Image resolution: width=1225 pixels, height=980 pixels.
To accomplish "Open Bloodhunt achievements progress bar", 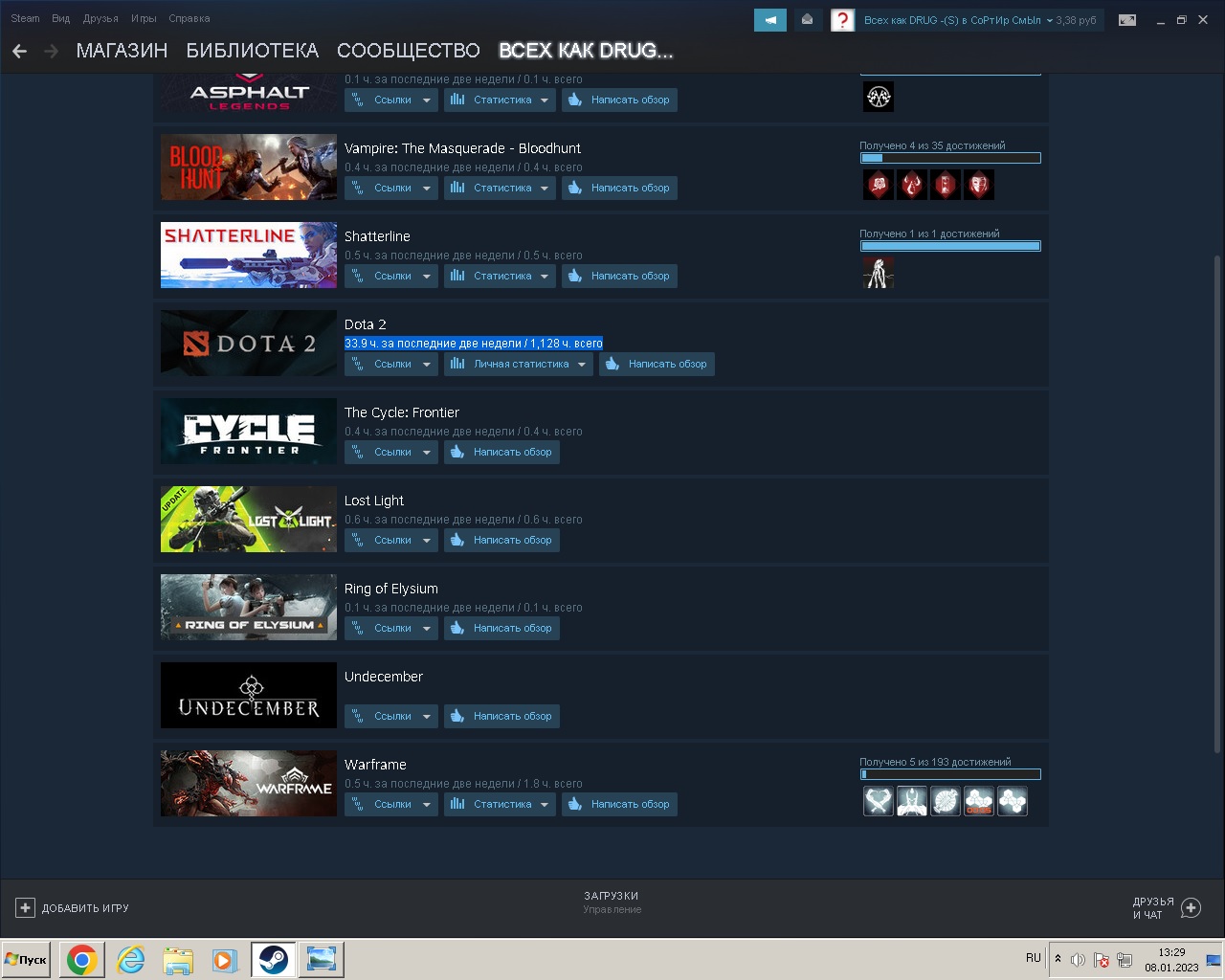I will (950, 158).
